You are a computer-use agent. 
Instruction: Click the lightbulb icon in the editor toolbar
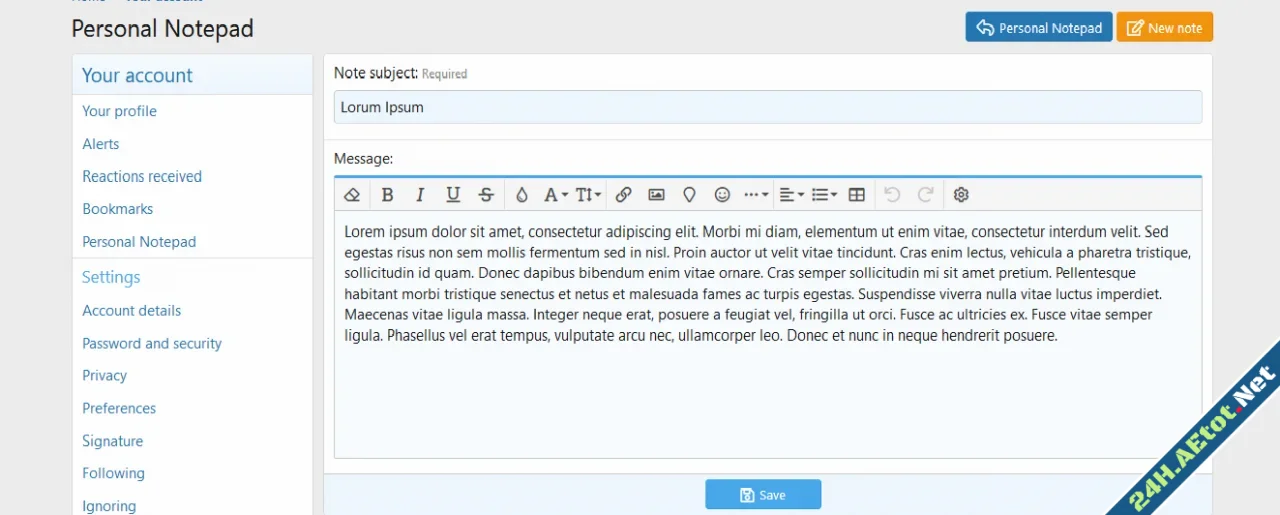click(689, 195)
